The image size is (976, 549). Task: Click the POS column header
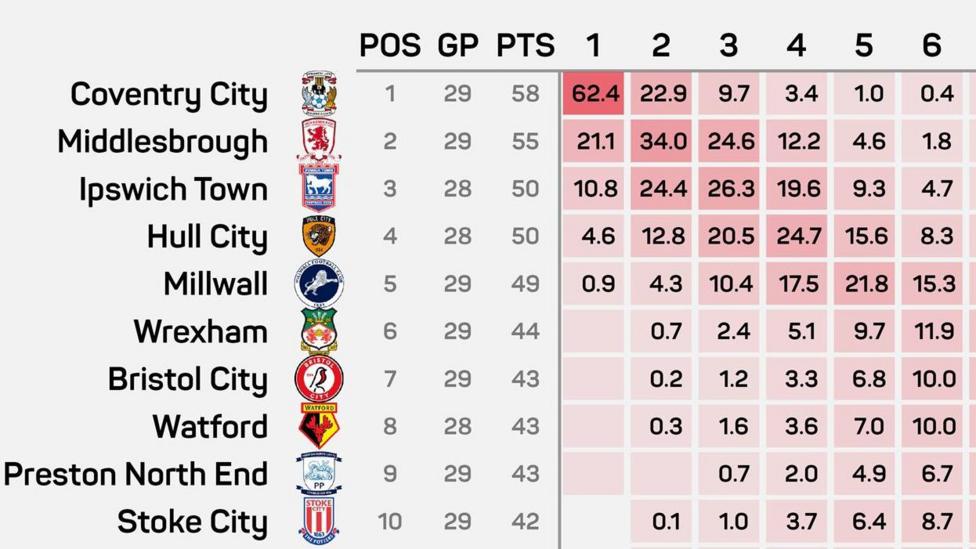pos(390,46)
